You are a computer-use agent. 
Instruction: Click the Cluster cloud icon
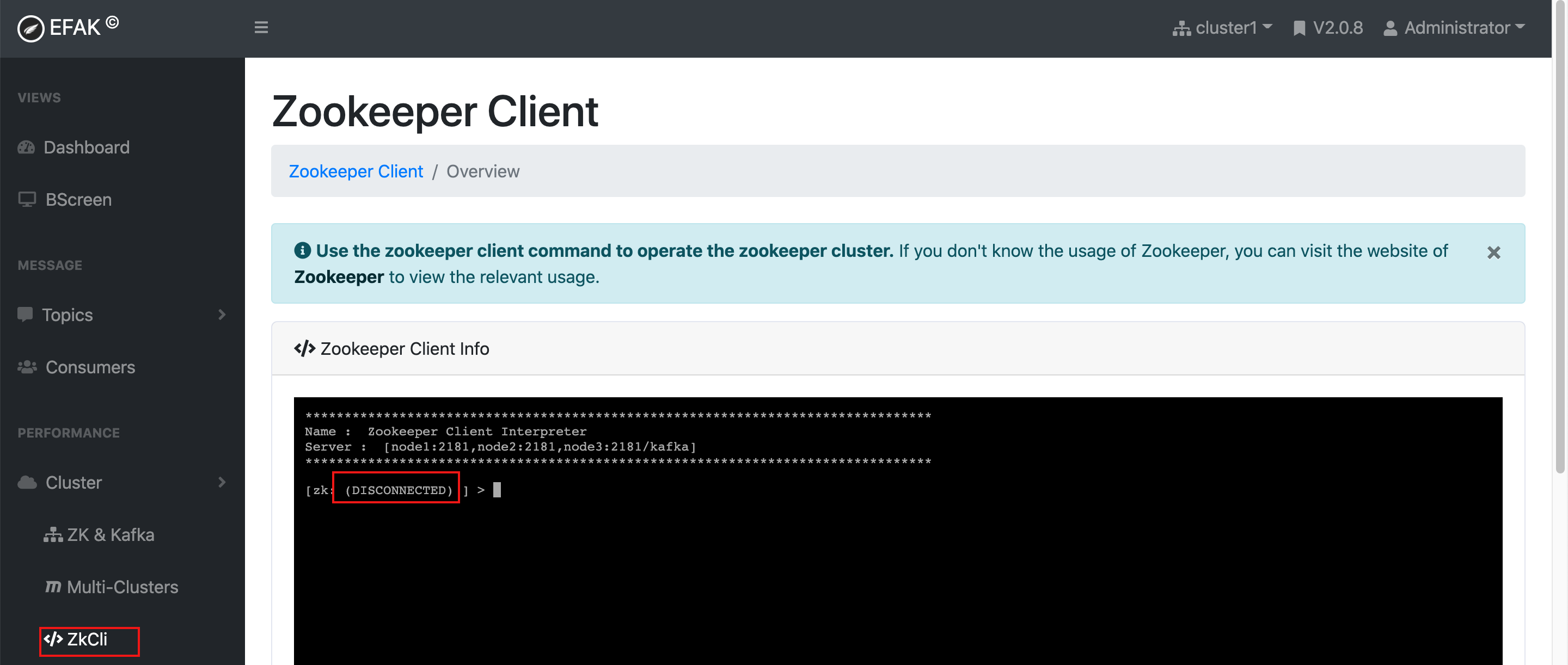(x=27, y=483)
